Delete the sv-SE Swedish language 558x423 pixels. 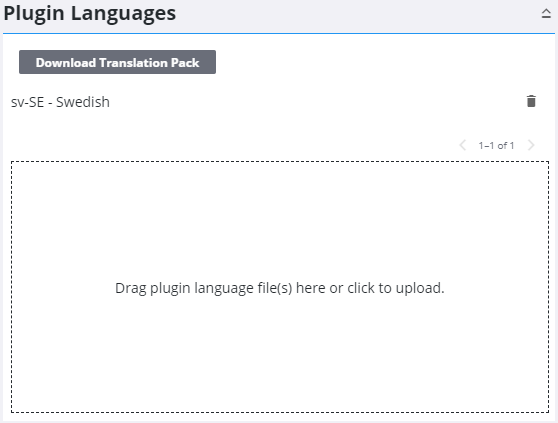[531, 101]
